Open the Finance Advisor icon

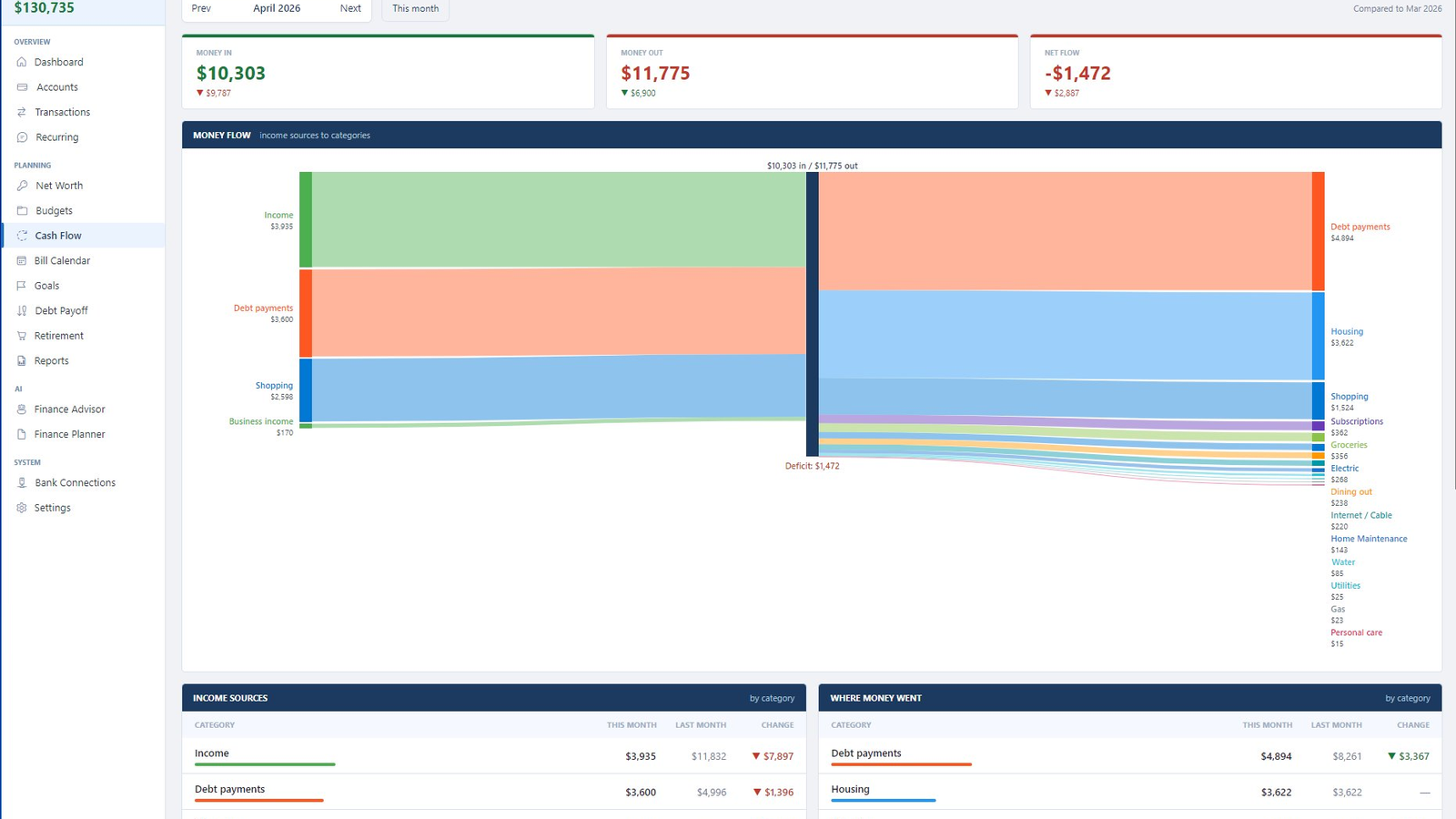(x=22, y=409)
